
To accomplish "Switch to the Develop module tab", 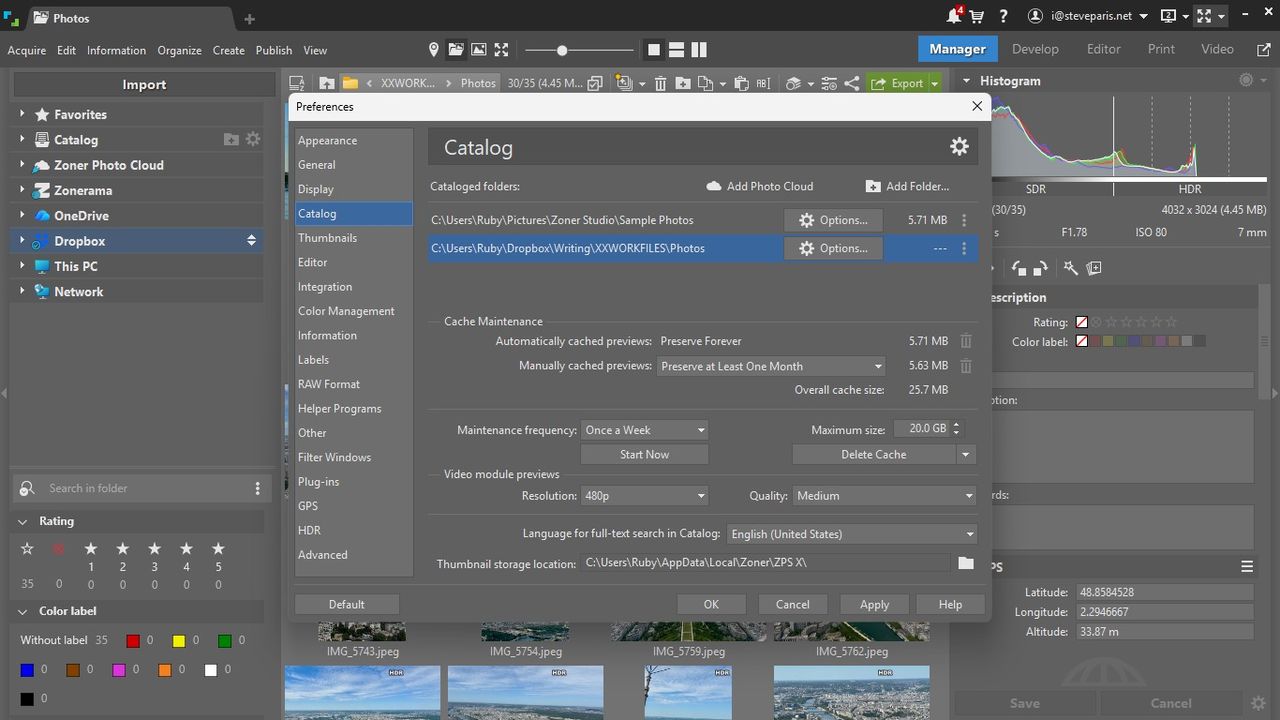I will [1035, 49].
